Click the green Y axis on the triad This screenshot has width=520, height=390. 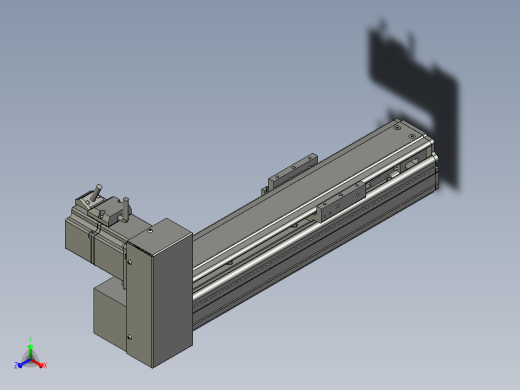coord(30,351)
